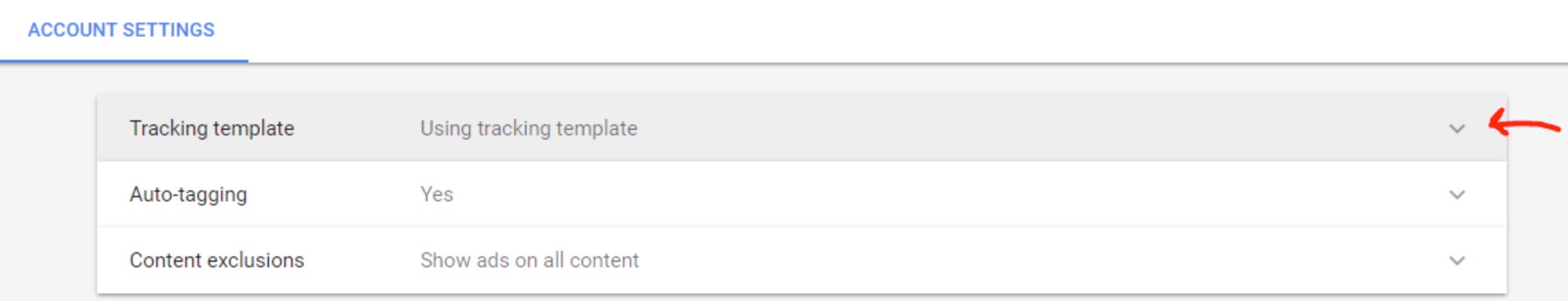Expand the Content exclusions chevron
The width and height of the screenshot is (1568, 301).
pos(1456,260)
